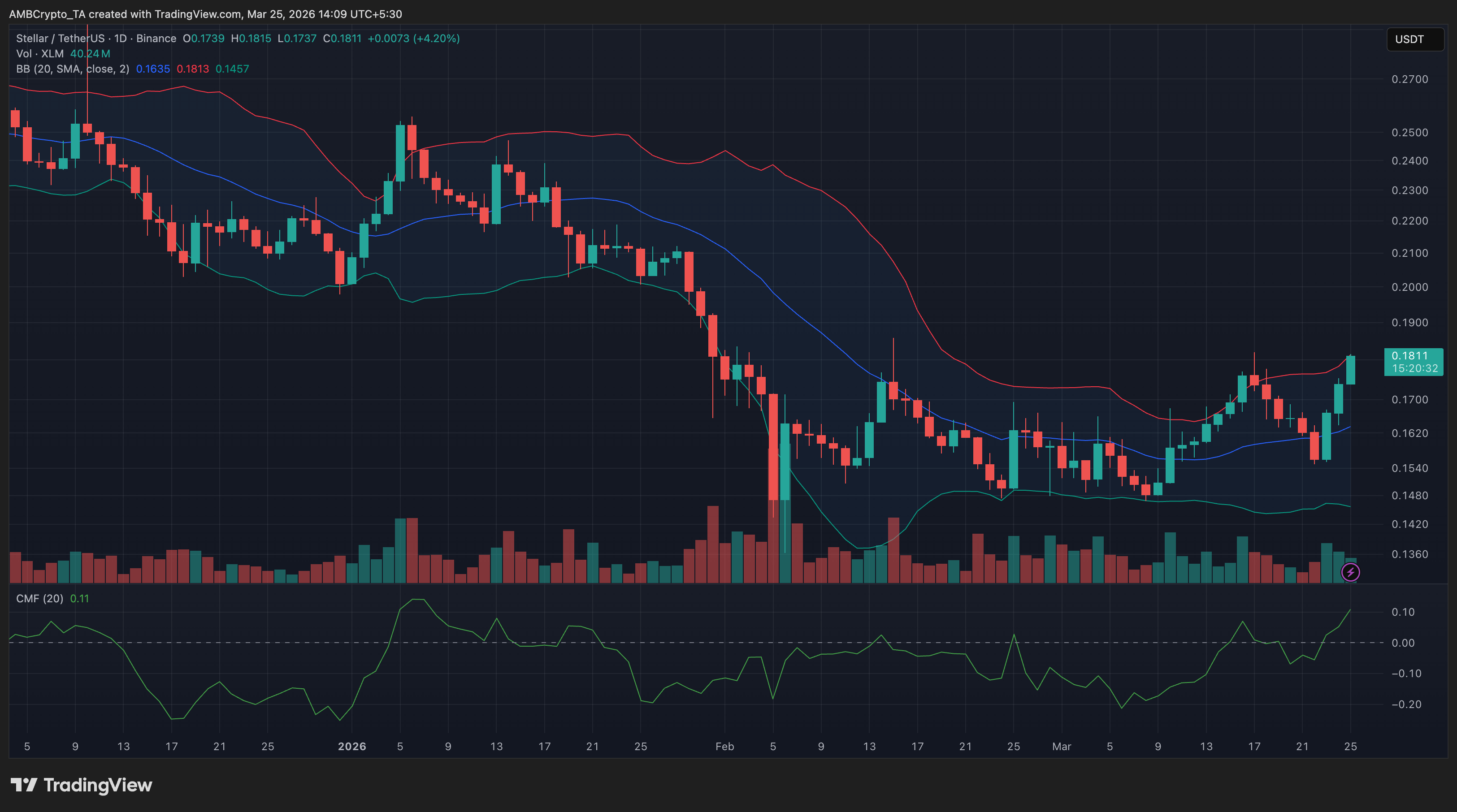Screen dimensions: 1457x812
Task: Click the Binance exchange label
Action: [156, 39]
